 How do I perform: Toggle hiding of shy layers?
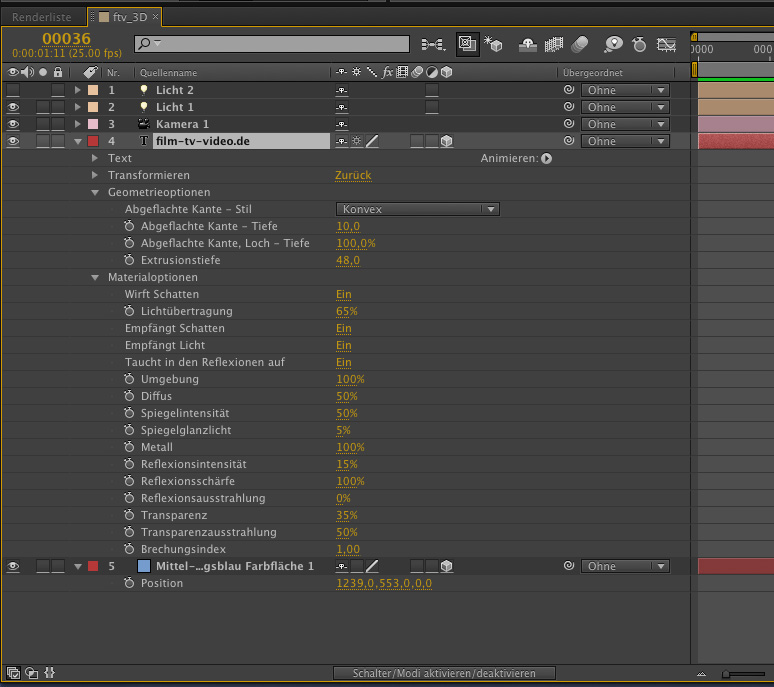(527, 44)
